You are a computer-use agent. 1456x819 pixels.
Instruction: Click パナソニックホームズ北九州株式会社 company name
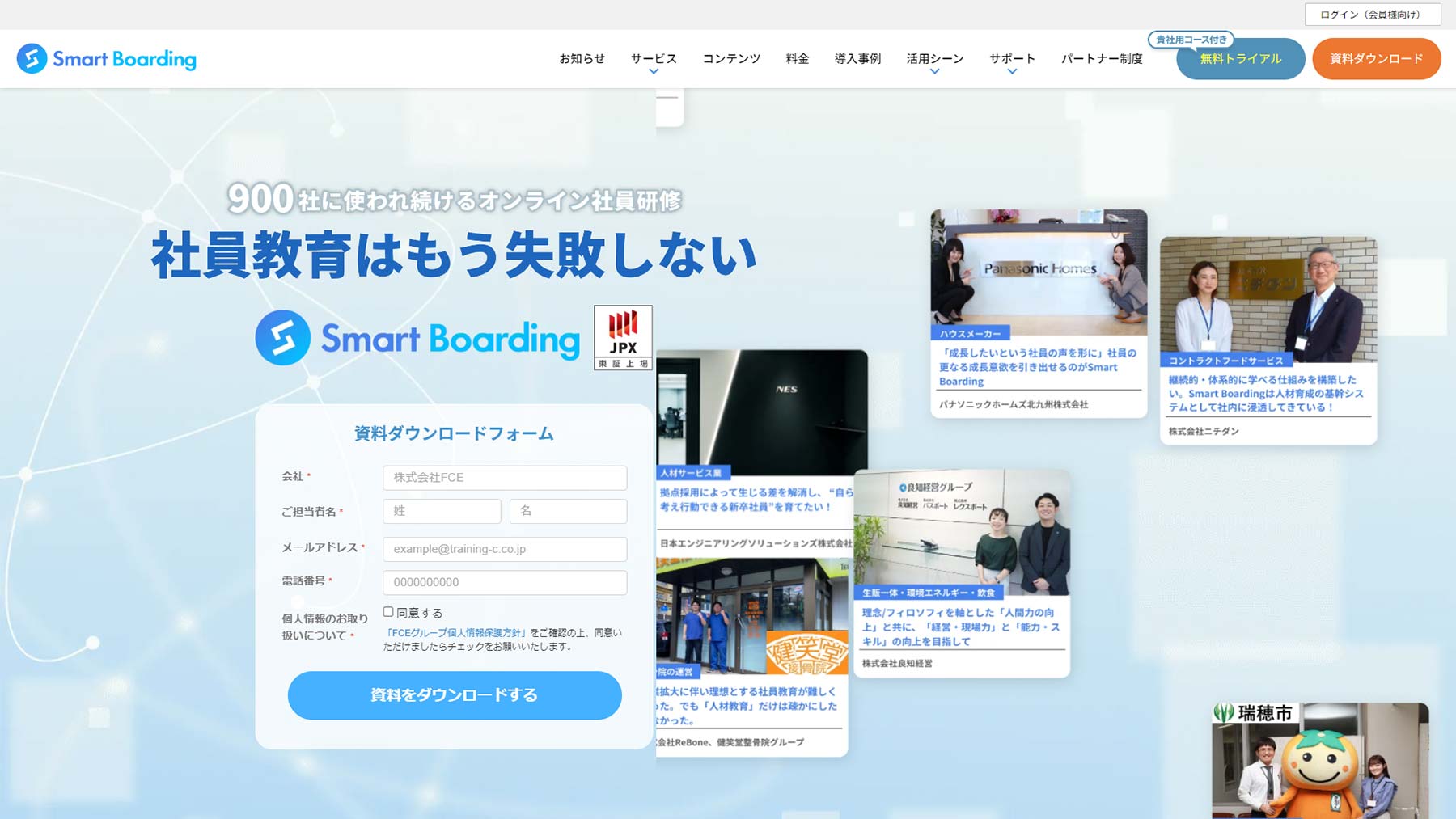(1014, 404)
